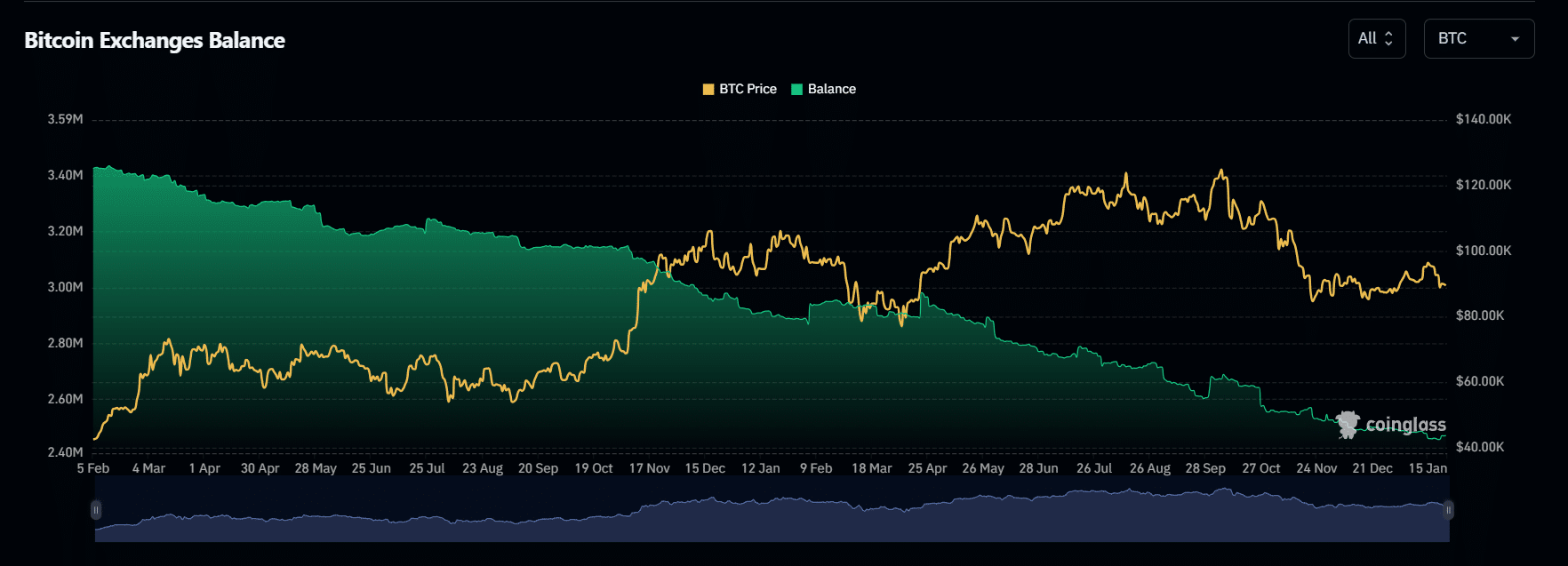
Task: Select the 5 Feb date label
Action: (93, 468)
